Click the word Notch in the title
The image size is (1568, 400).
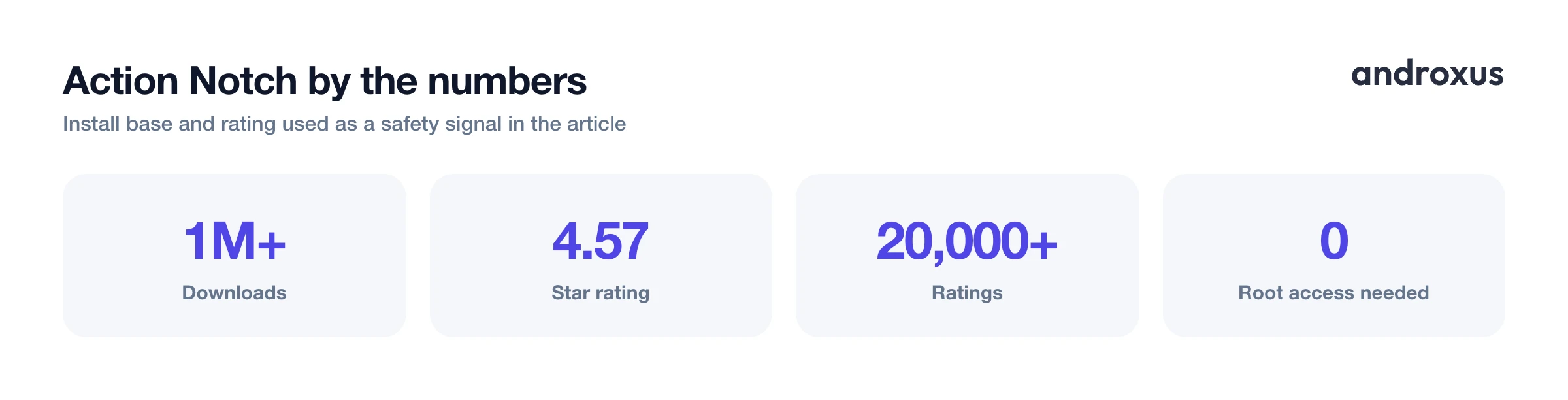(243, 81)
